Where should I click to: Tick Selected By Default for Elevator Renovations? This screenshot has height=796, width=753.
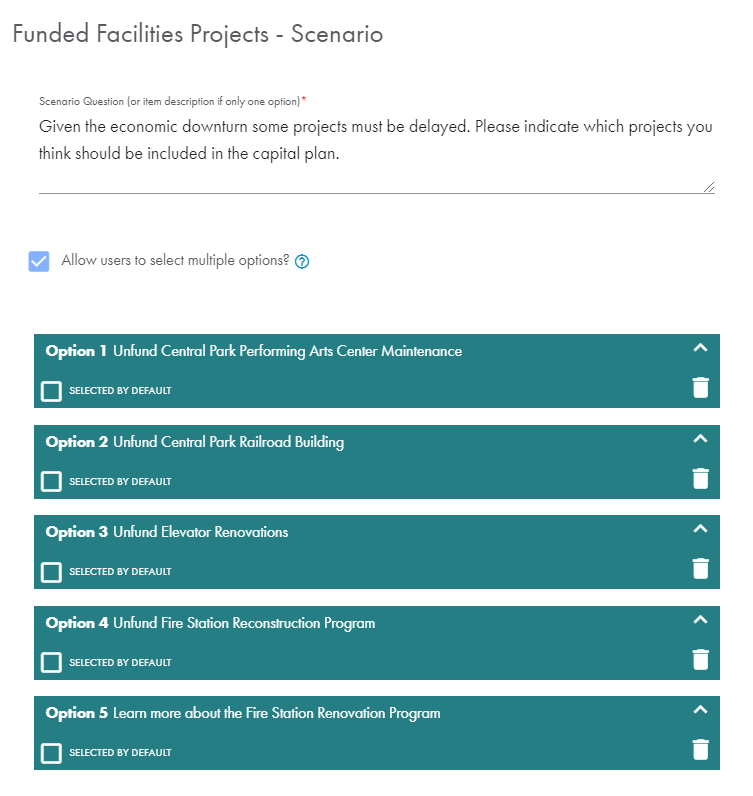tap(51, 572)
